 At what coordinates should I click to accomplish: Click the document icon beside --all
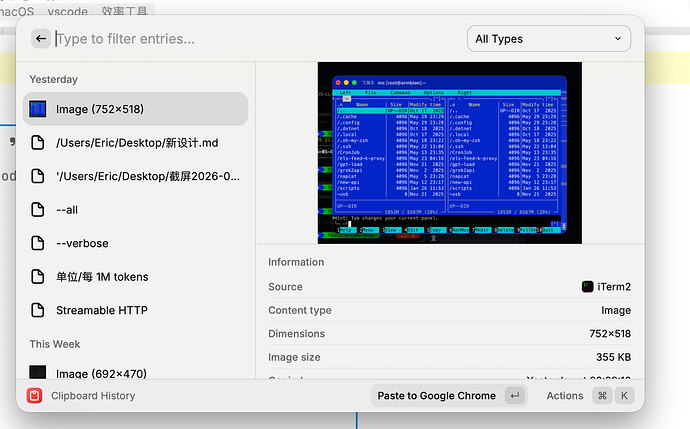tap(38, 209)
